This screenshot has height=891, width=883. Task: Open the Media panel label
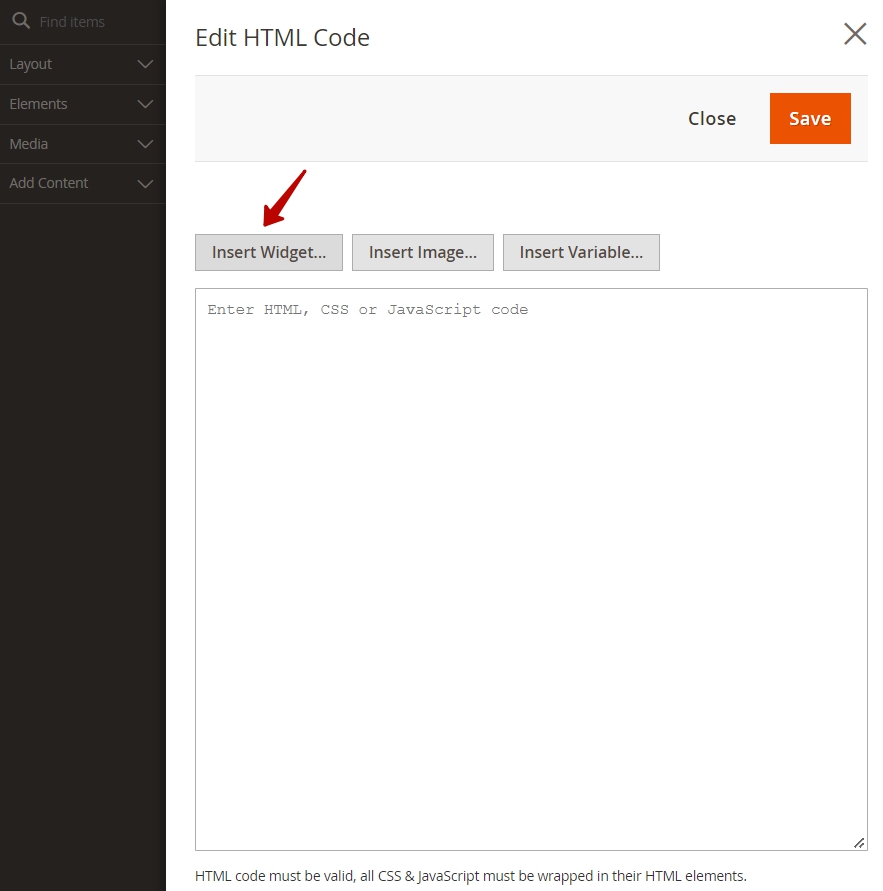(28, 144)
